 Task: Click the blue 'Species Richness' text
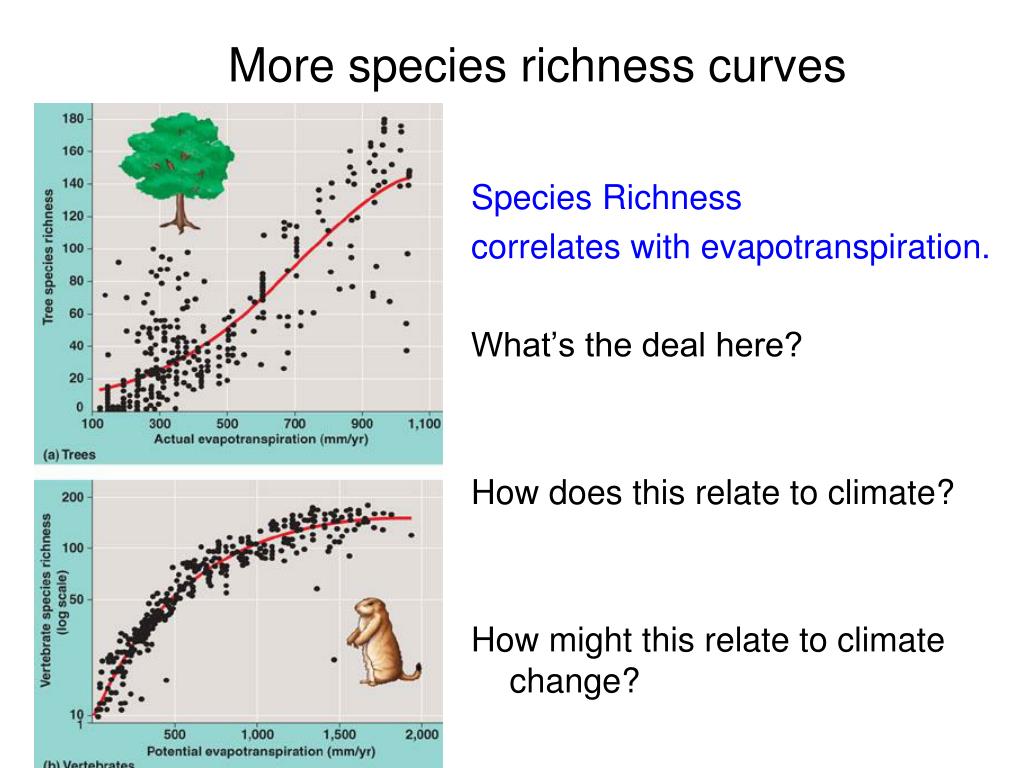(606, 197)
